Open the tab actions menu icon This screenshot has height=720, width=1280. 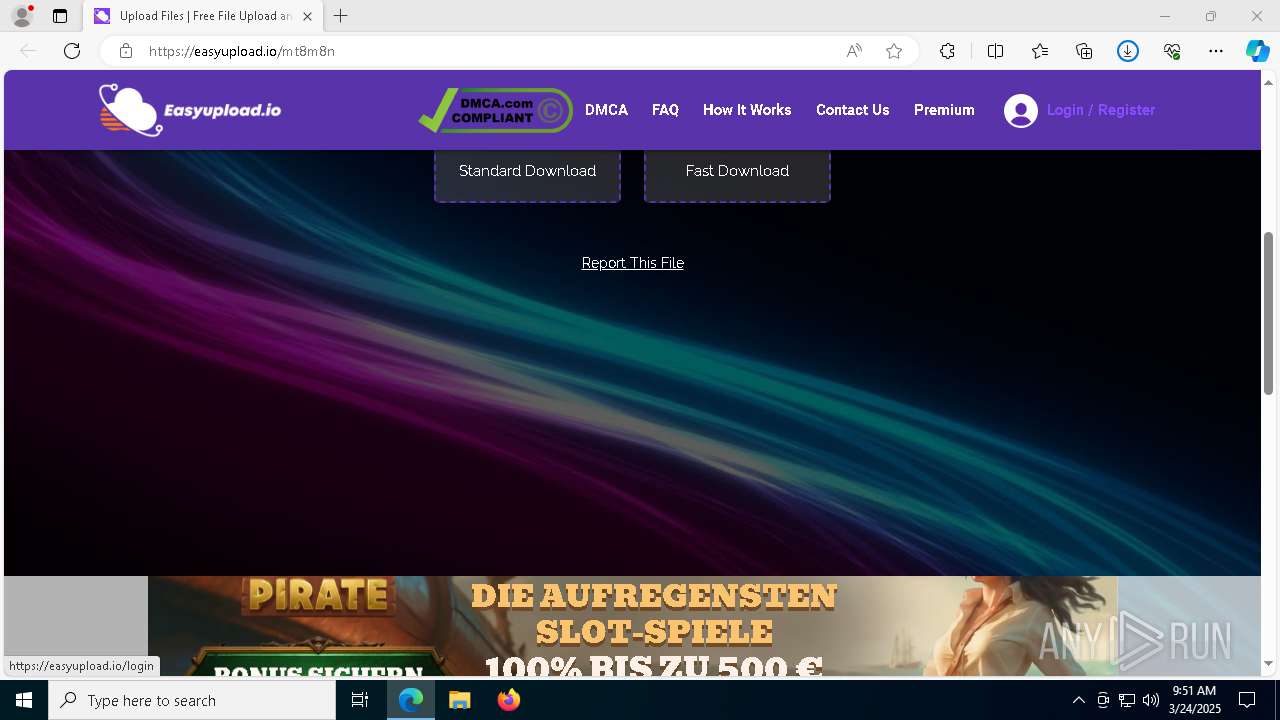point(60,16)
